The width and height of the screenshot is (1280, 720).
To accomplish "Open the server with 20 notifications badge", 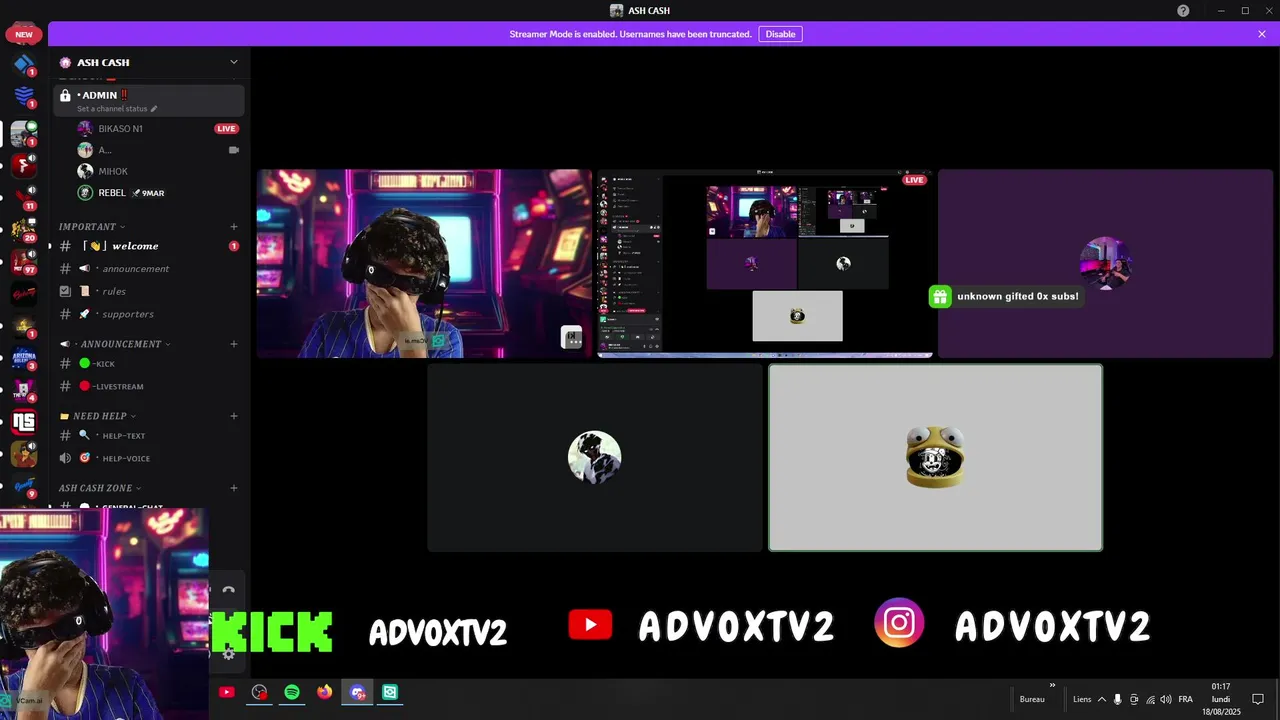I will (23, 230).
